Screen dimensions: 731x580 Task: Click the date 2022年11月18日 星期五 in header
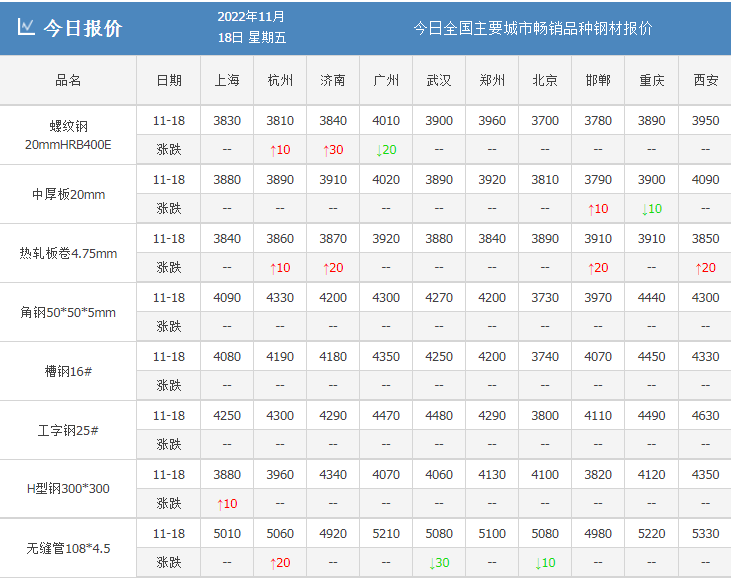pyautogui.click(x=251, y=27)
